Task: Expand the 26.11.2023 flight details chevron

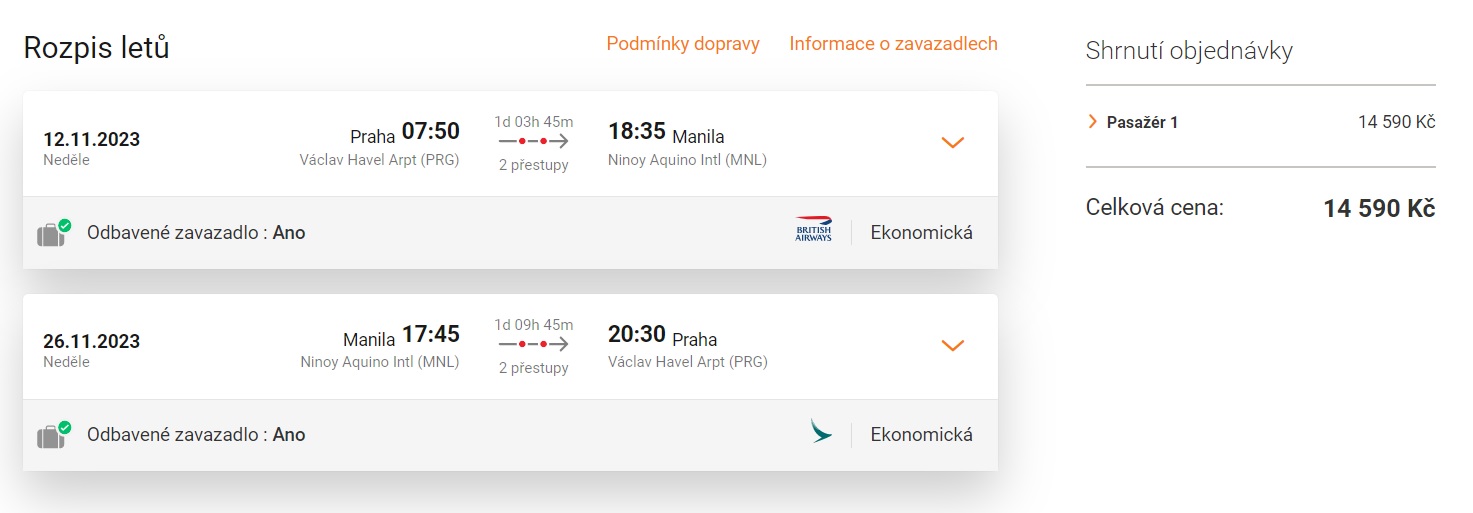Action: pos(952,345)
